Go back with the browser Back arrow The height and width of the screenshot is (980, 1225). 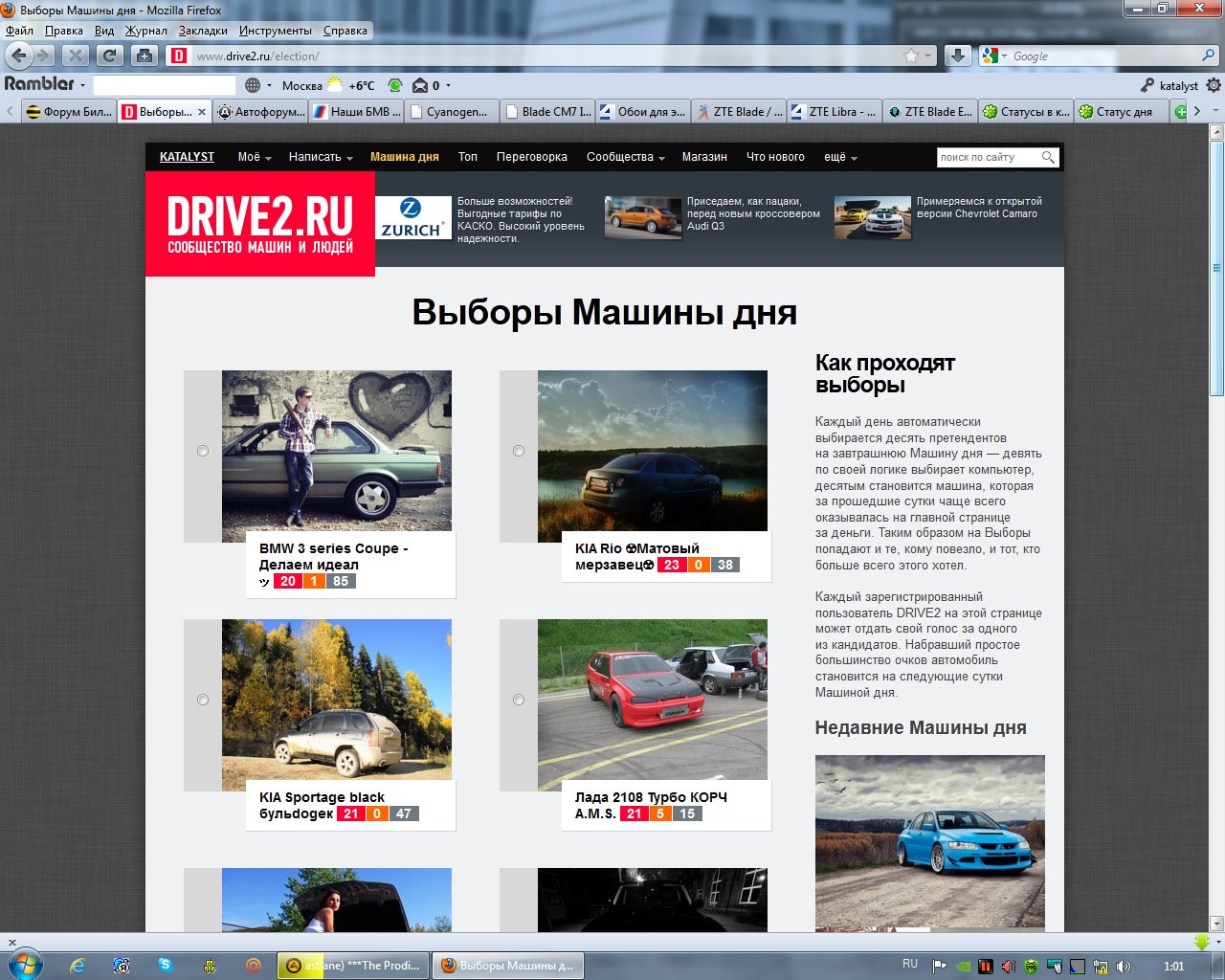pyautogui.click(x=18, y=56)
